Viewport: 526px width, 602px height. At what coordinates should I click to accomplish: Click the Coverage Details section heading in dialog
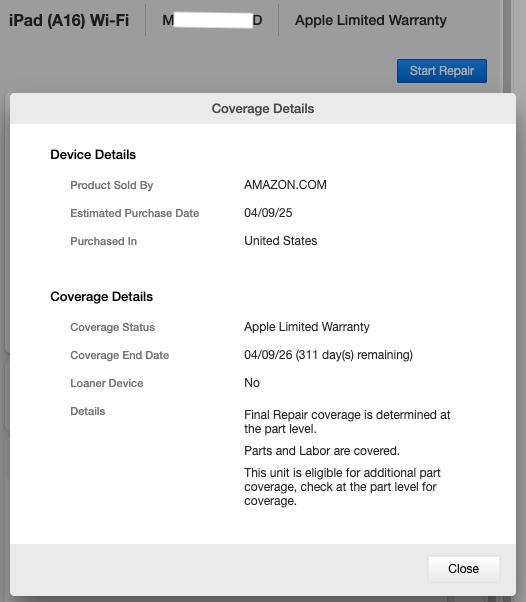tap(101, 296)
